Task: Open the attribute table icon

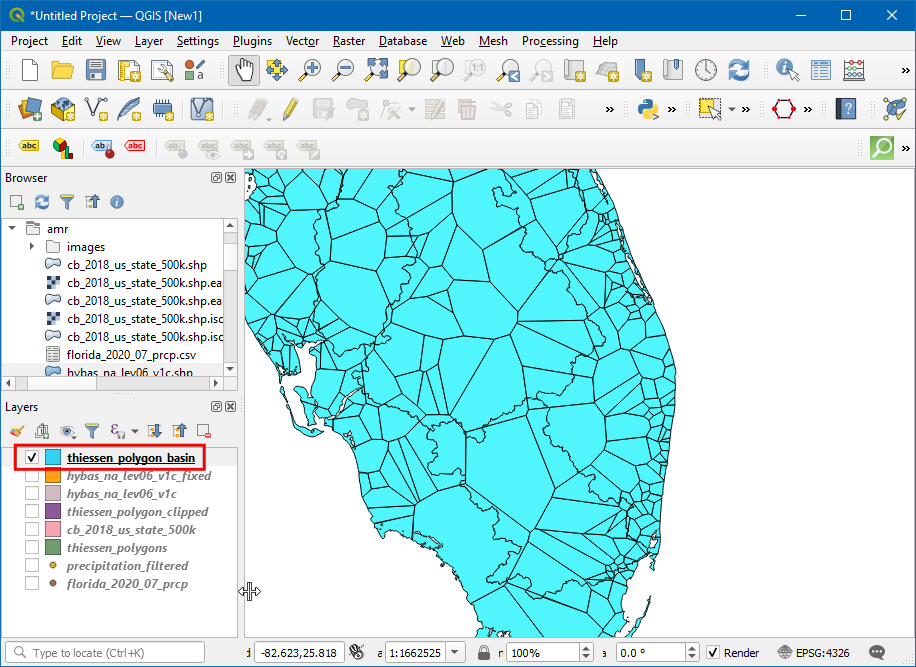Action: click(x=821, y=70)
